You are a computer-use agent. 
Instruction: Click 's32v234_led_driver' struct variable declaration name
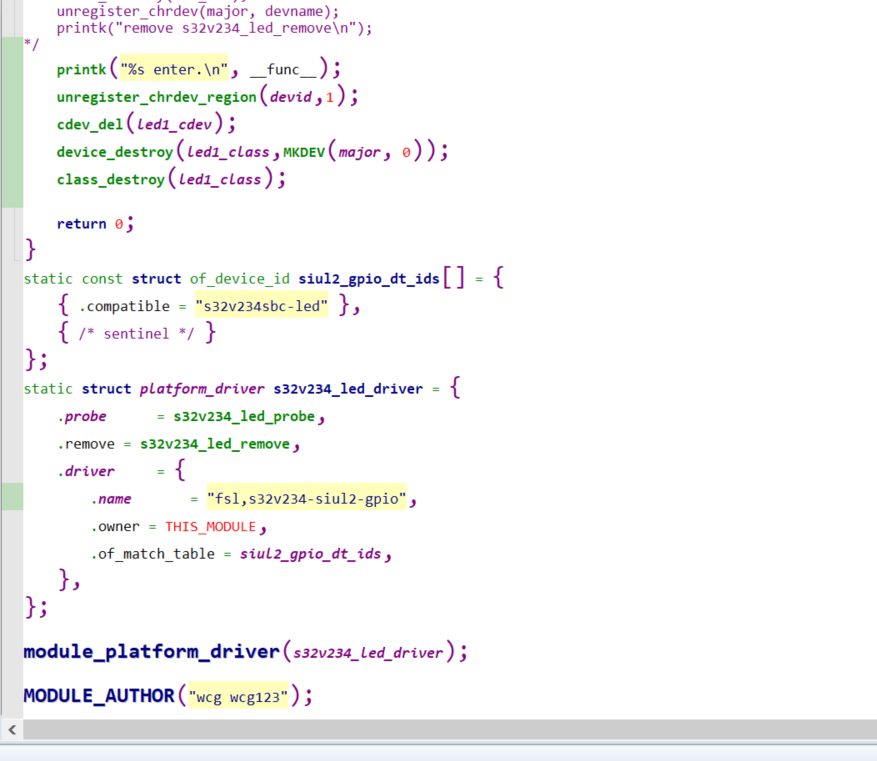(x=348, y=389)
